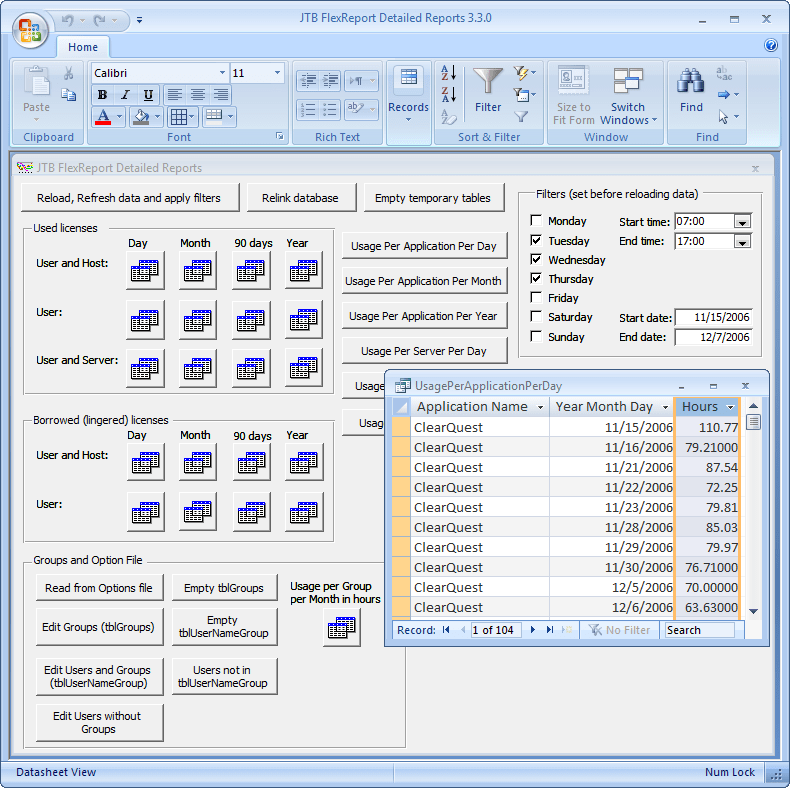Open the font size 11 dropdown
The image size is (790, 788).
tap(277, 73)
